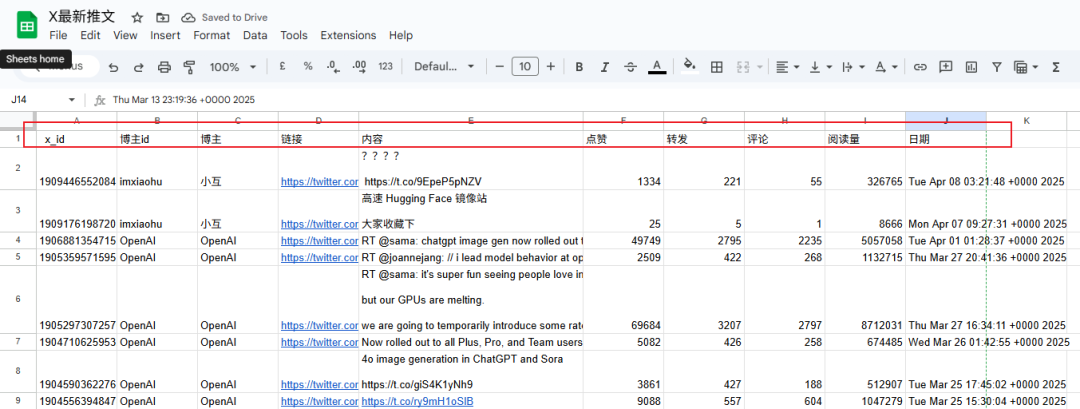
Task: Open the Format menu
Action: tap(211, 35)
